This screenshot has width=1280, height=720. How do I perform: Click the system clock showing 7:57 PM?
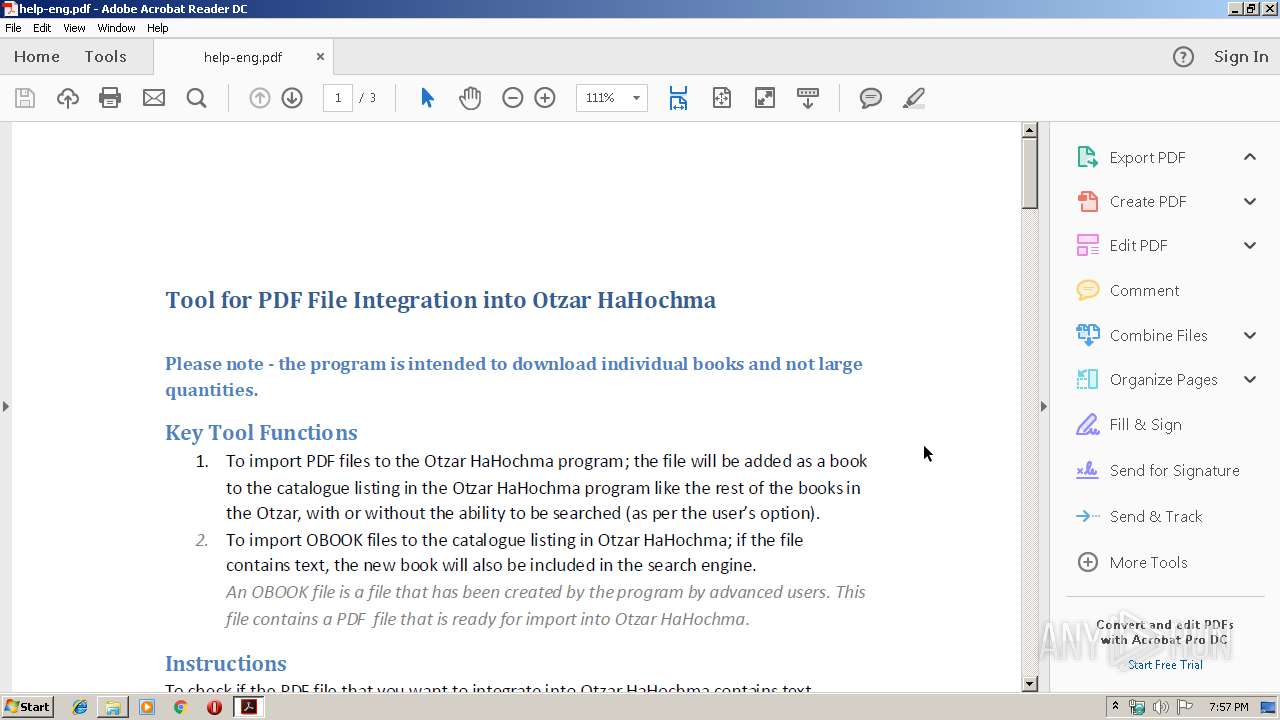1228,707
